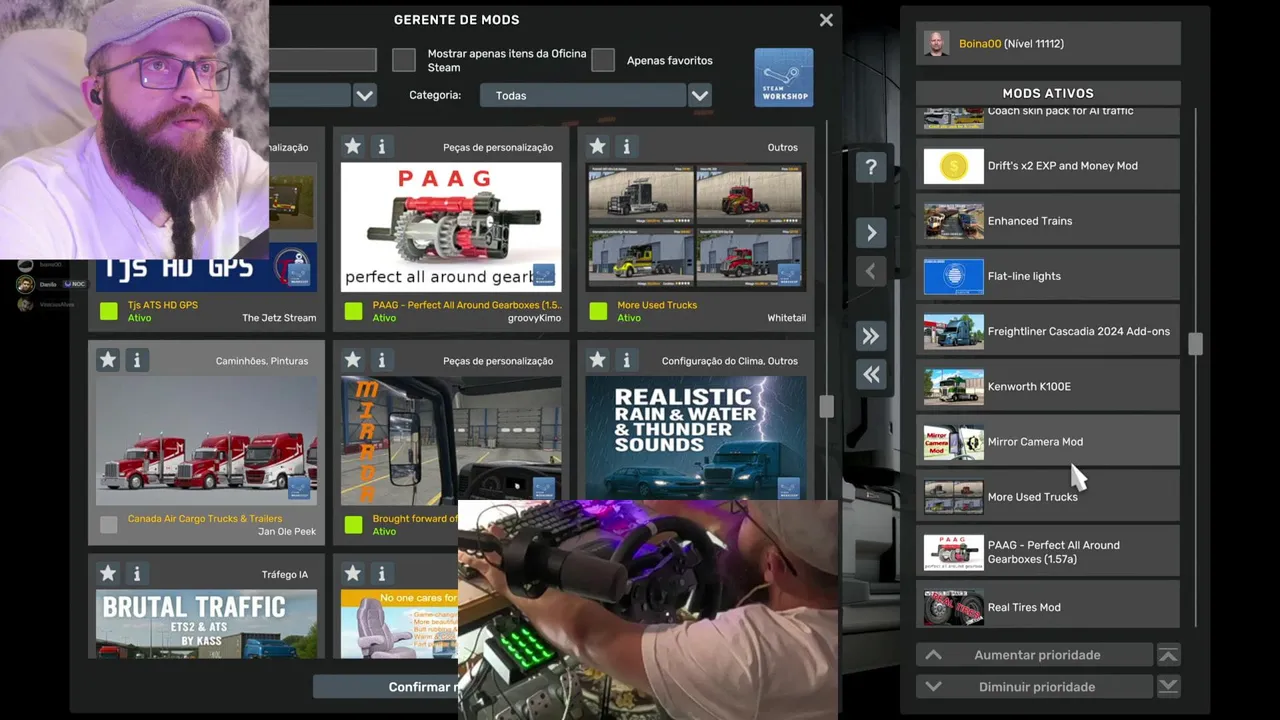Select Real Tires Mod entry

click(1048, 607)
